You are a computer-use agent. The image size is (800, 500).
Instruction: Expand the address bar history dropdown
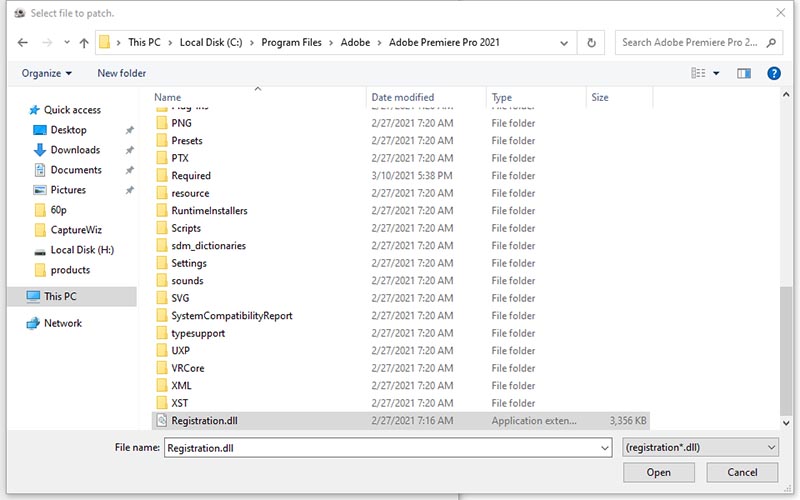[564, 43]
